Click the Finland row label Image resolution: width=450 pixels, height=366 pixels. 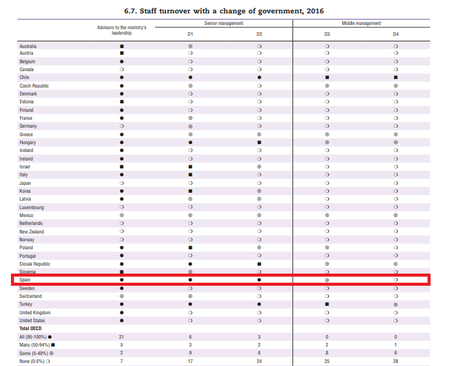tap(26, 110)
